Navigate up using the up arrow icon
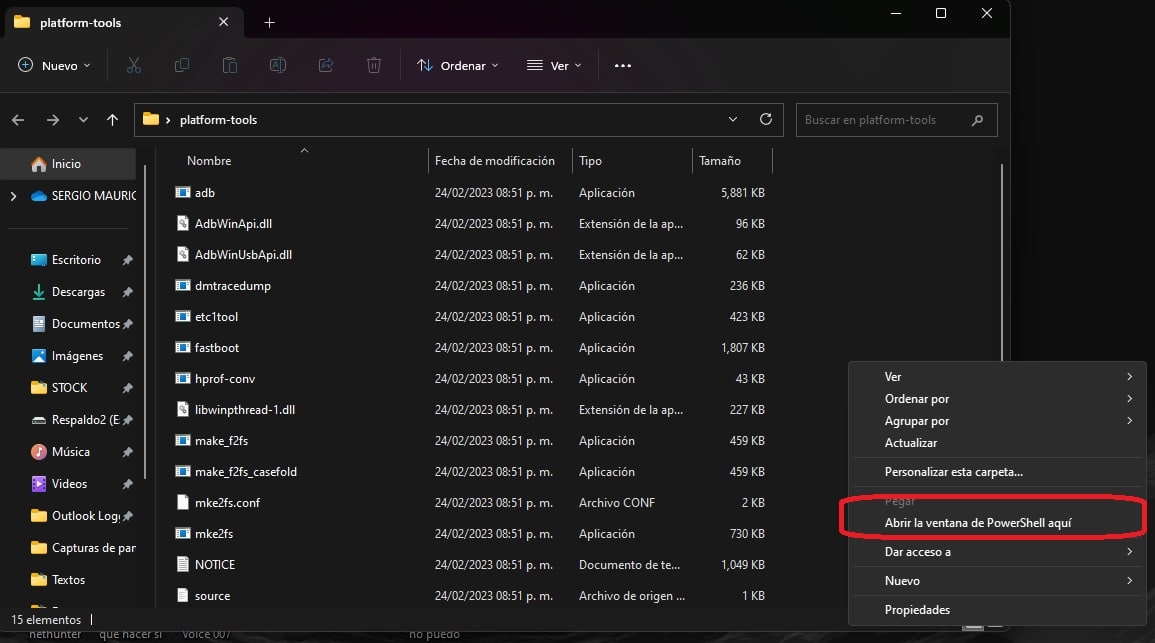 tap(112, 119)
